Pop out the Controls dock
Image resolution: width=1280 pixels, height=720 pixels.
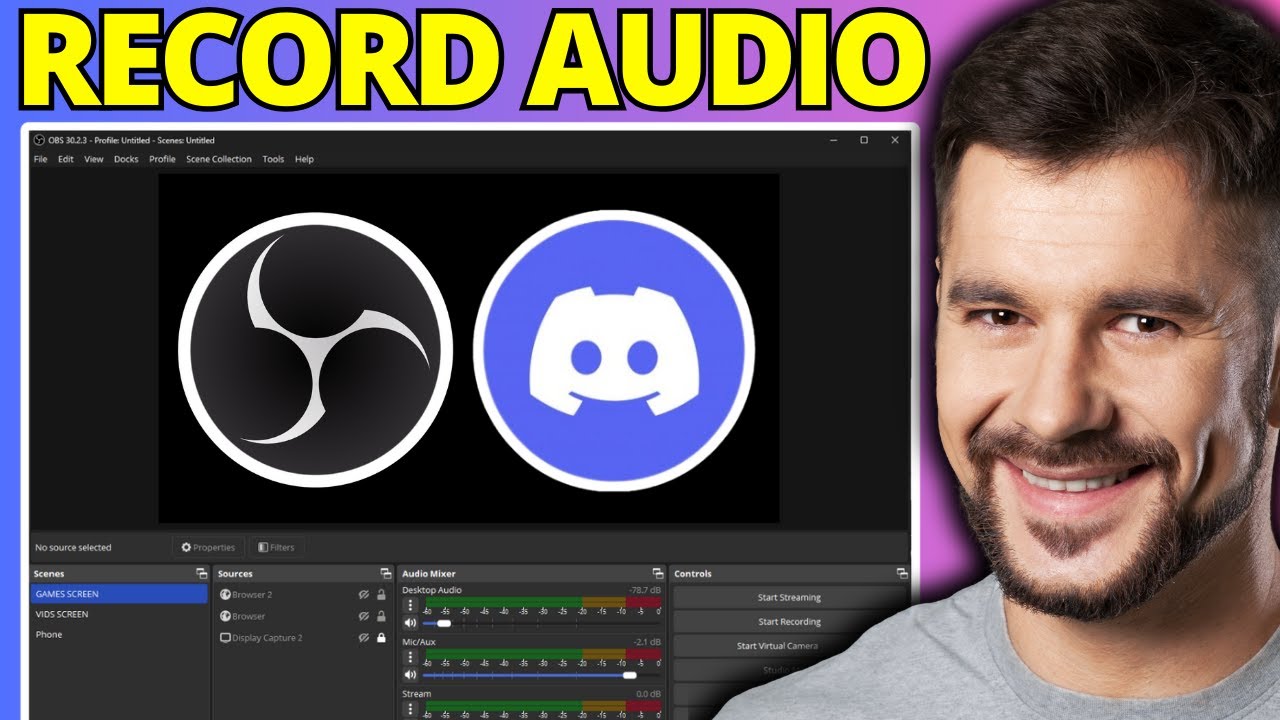[902, 573]
